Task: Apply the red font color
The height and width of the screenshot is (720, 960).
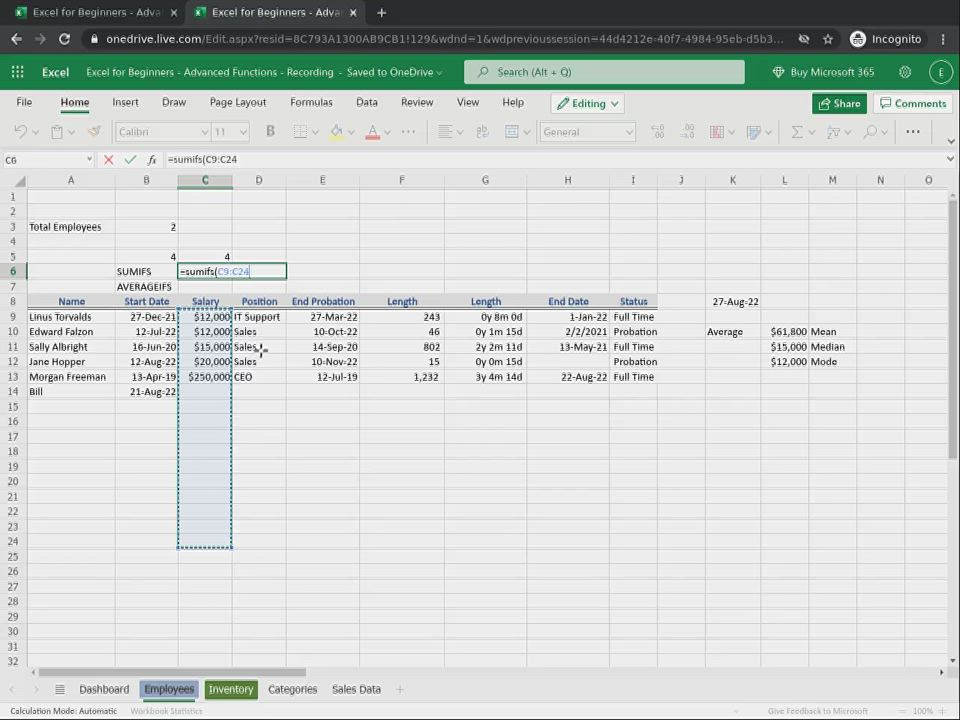Action: [372, 132]
